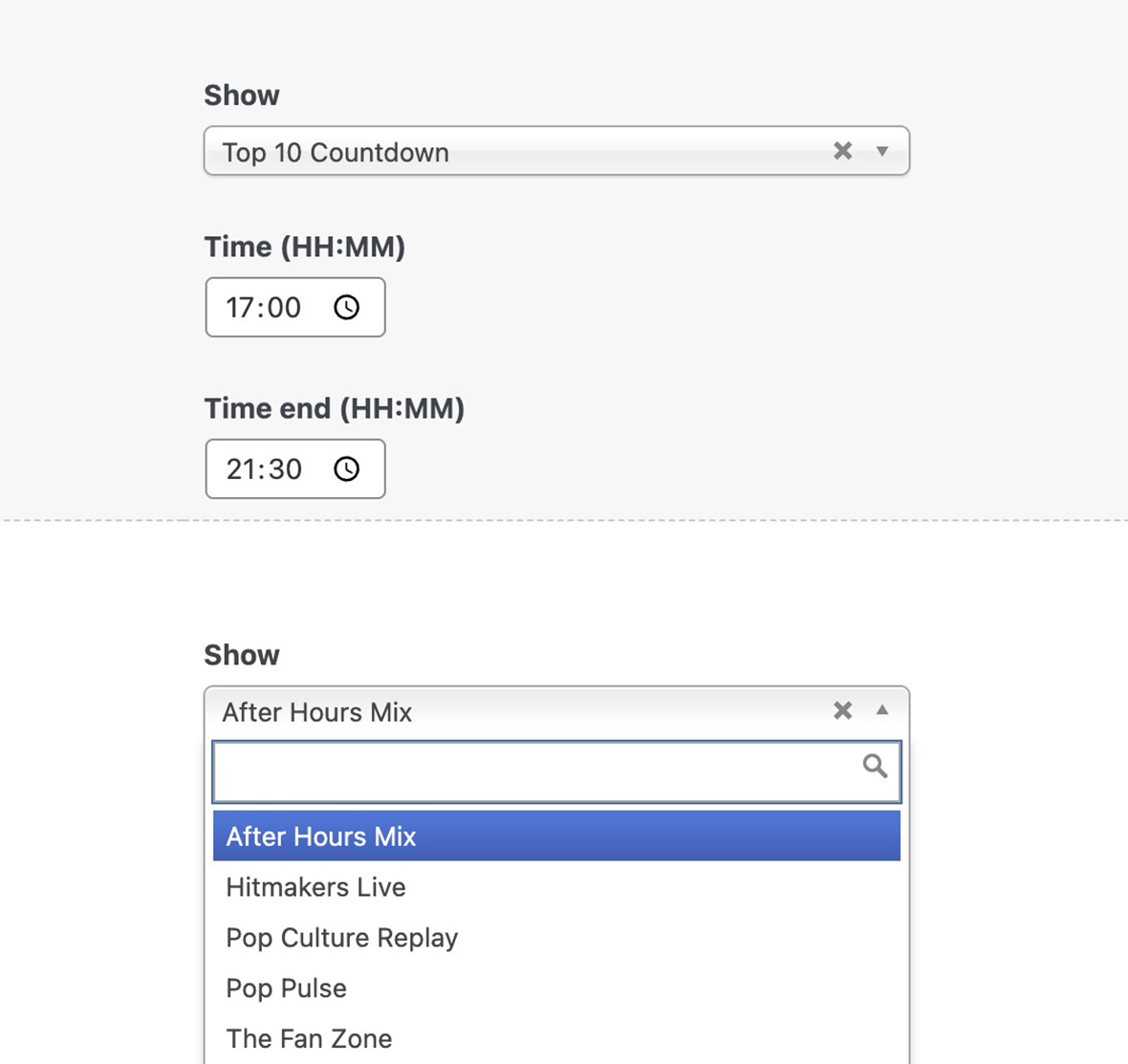Open the clock picker on the Time field
Screen dimensions: 1128x1064
click(347, 307)
